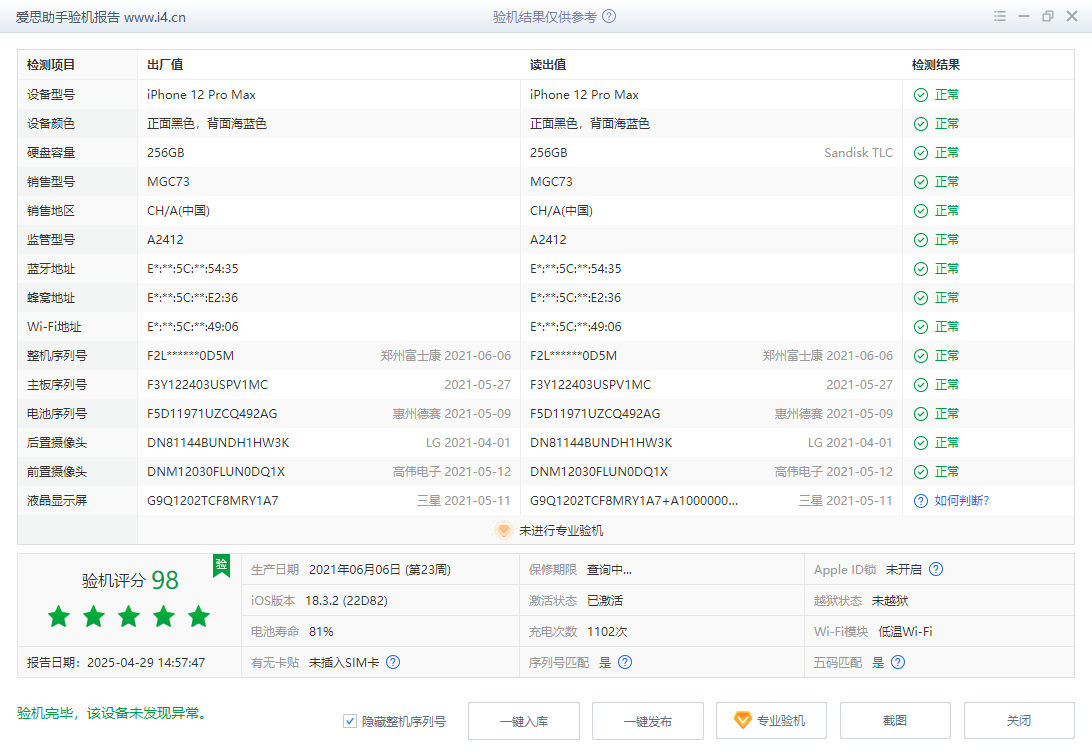1092x756 pixels.
Task: Click check icon in 硬盘容量 row
Action: (921, 152)
